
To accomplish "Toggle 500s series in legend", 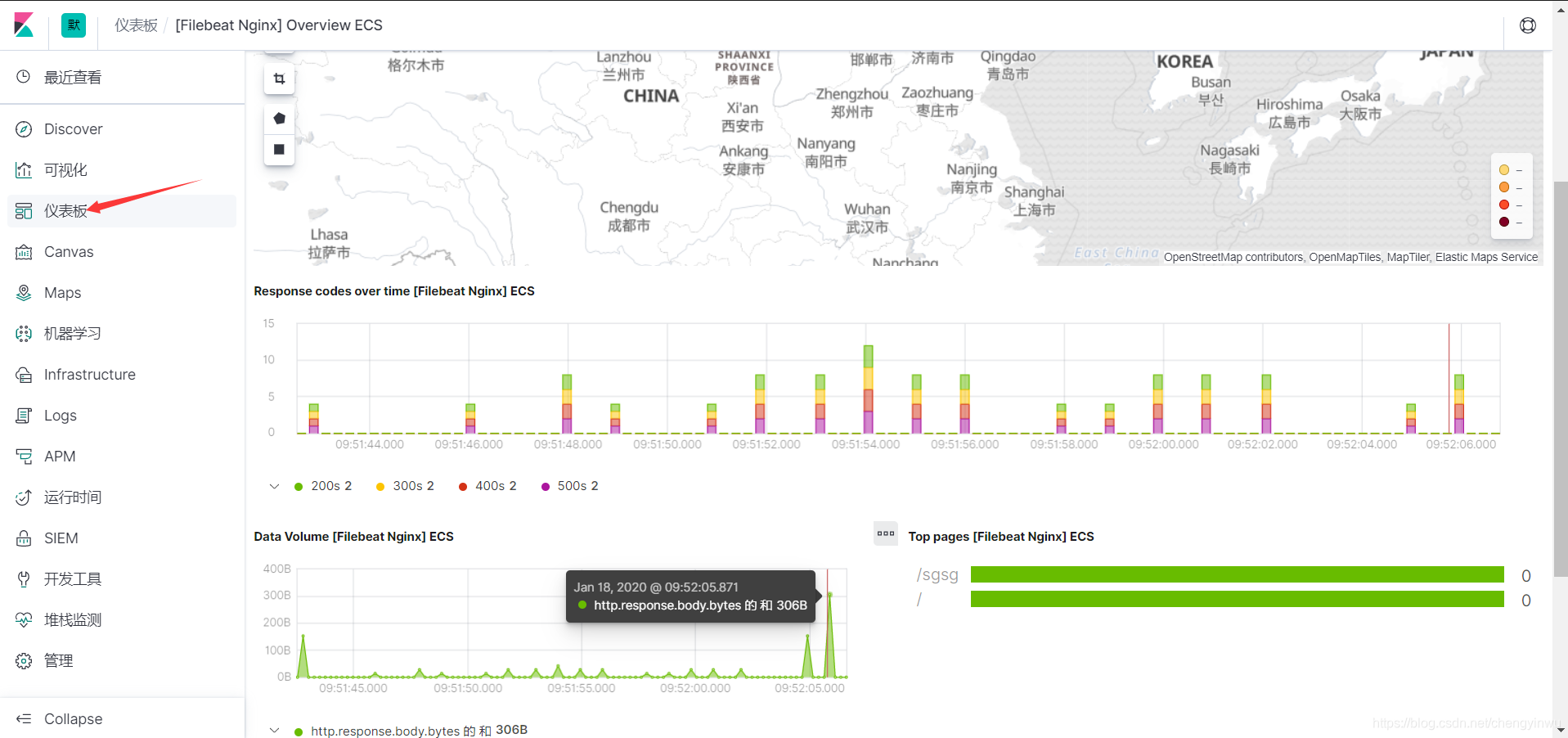I will 569,486.
